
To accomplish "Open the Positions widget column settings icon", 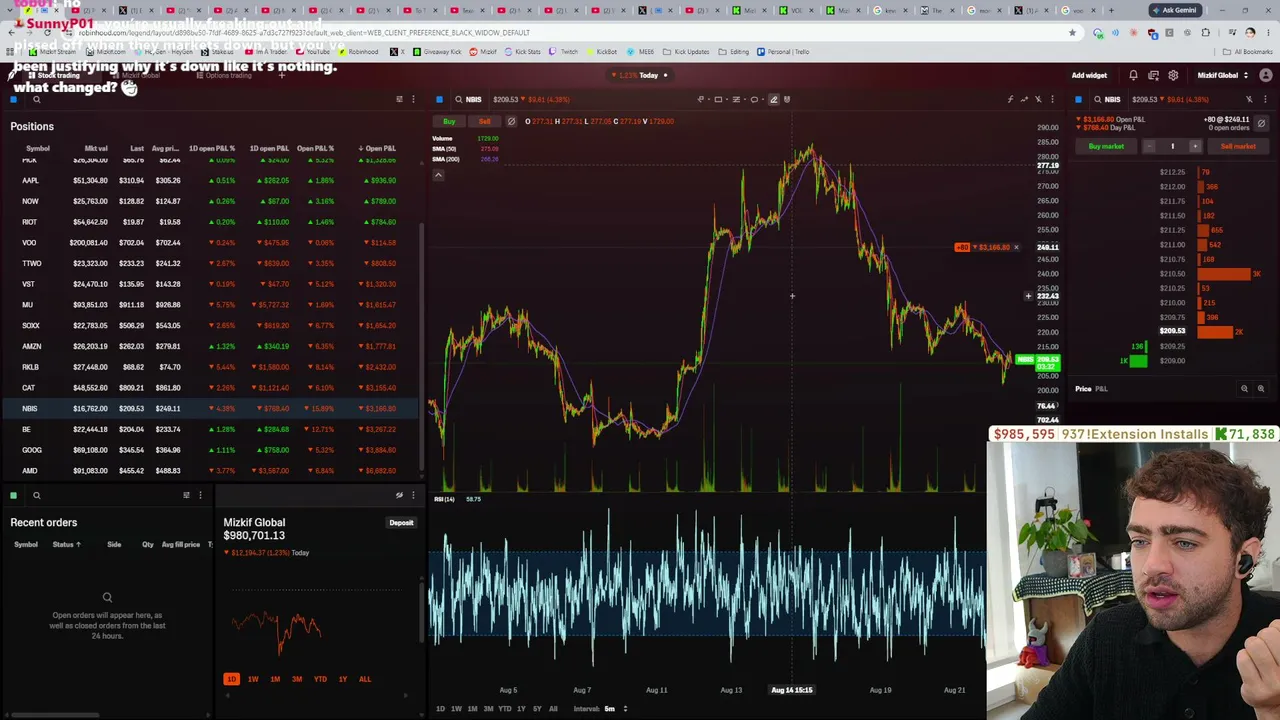I will pyautogui.click(x=399, y=99).
